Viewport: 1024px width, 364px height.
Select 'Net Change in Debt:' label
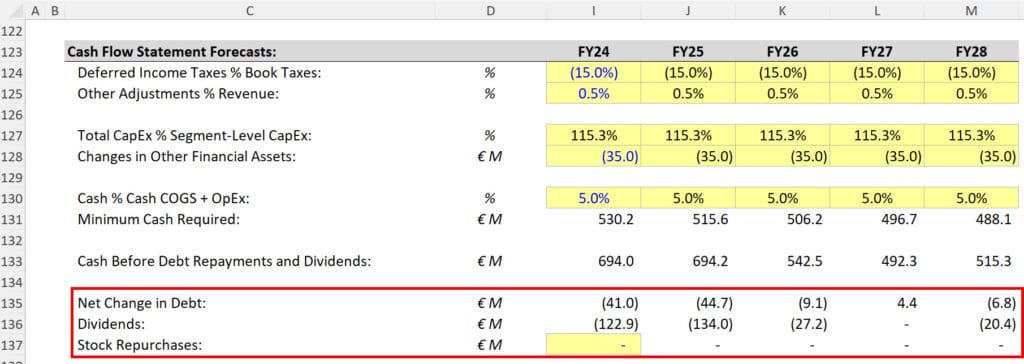click(142, 303)
